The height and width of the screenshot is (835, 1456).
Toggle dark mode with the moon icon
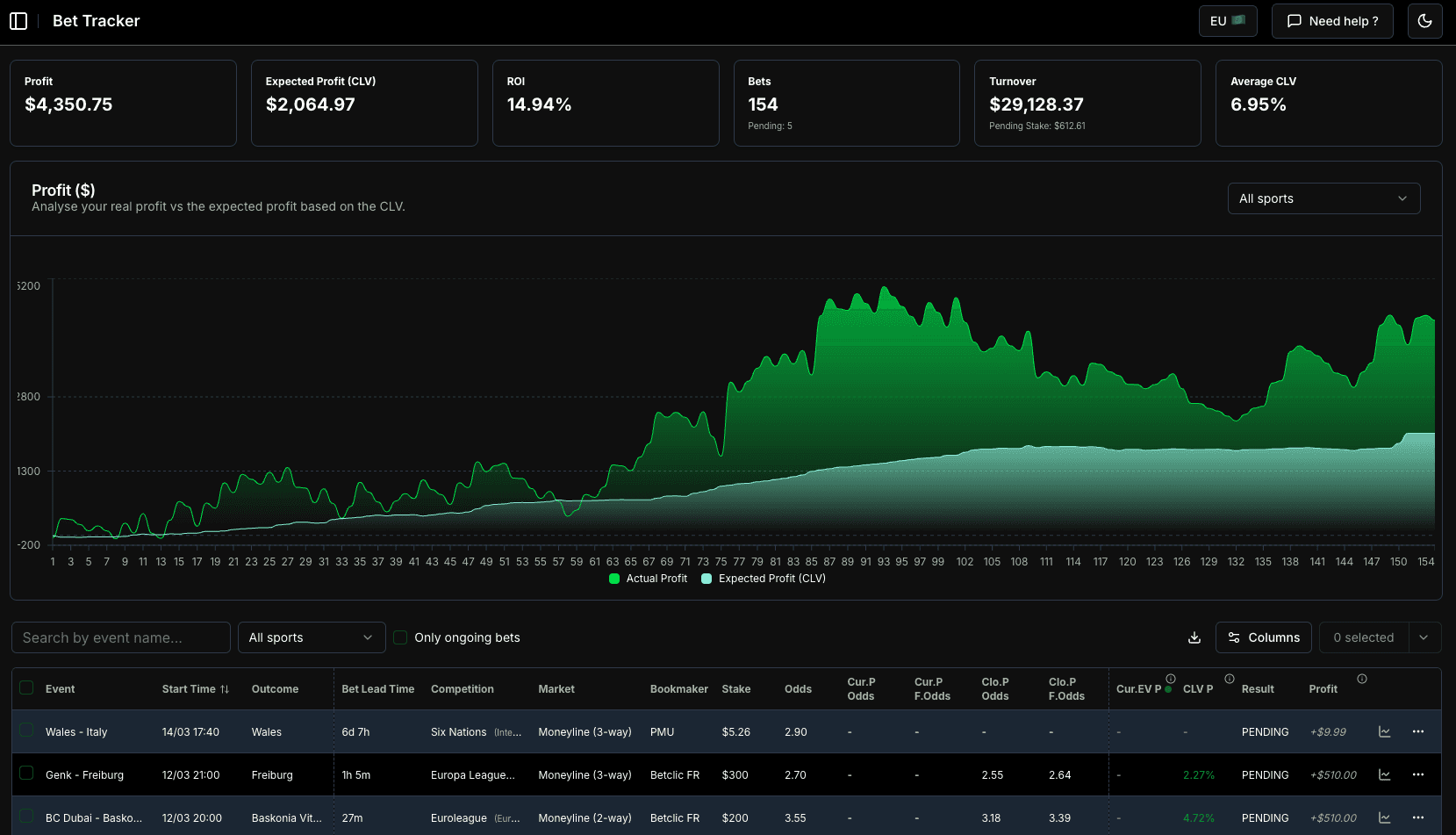tap(1424, 20)
